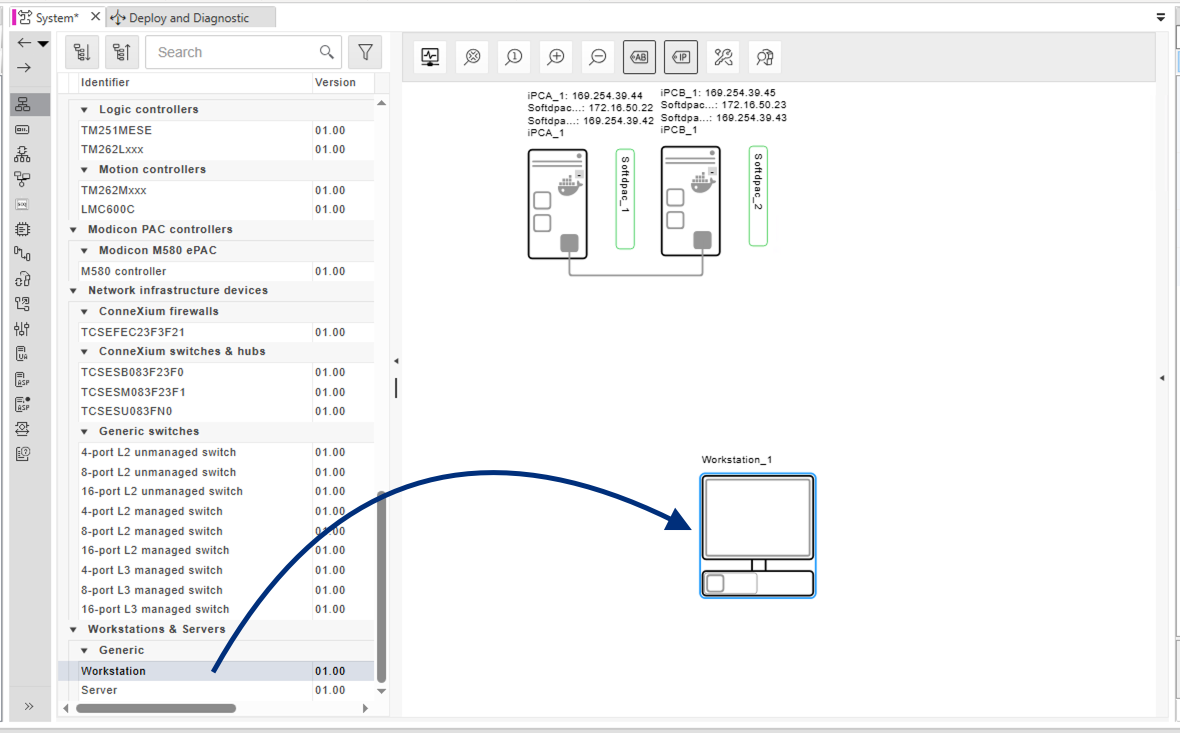This screenshot has height=733, width=1180.
Task: Click the forward arrow in the sidebar
Action: tap(24, 68)
